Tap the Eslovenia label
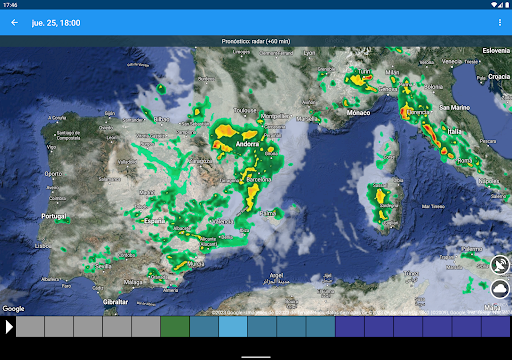This screenshot has width=512, height=360. (496, 51)
